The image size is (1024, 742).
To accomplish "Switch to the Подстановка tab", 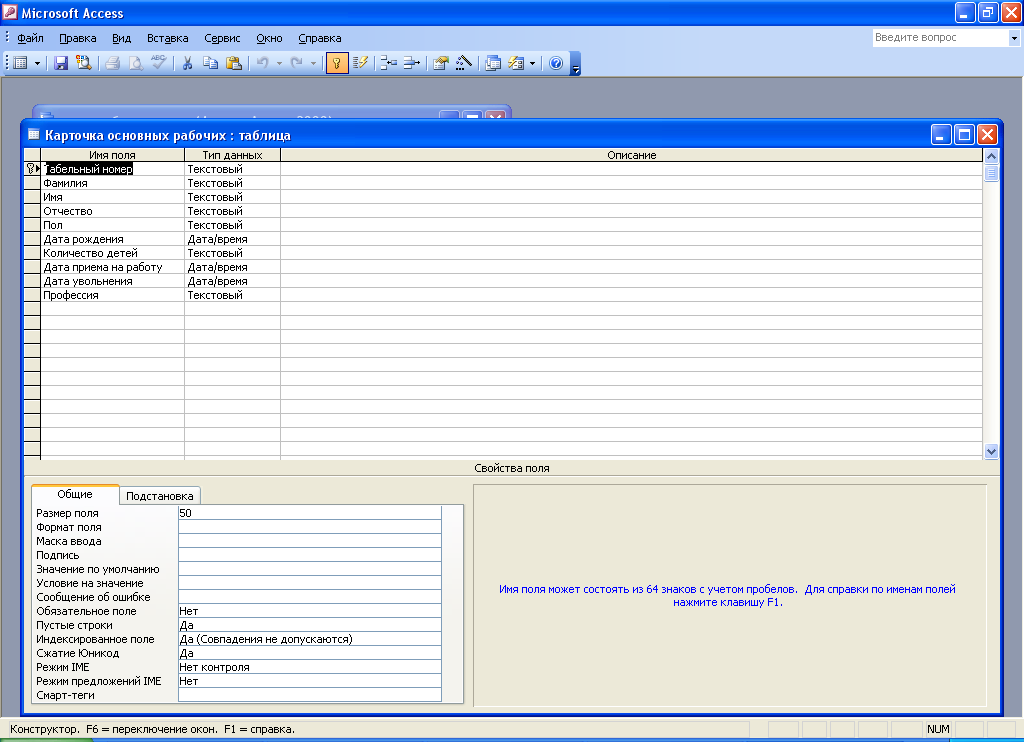I will click(159, 496).
